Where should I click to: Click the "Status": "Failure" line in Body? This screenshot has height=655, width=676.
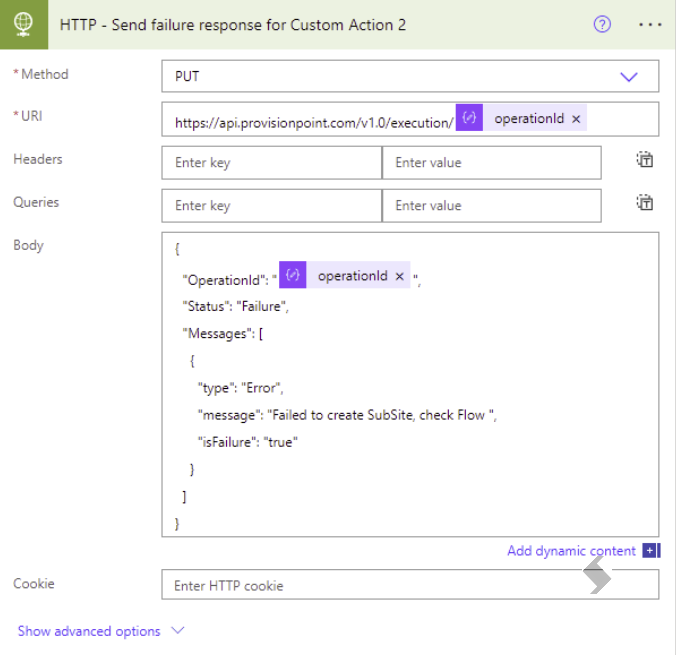[235, 307]
